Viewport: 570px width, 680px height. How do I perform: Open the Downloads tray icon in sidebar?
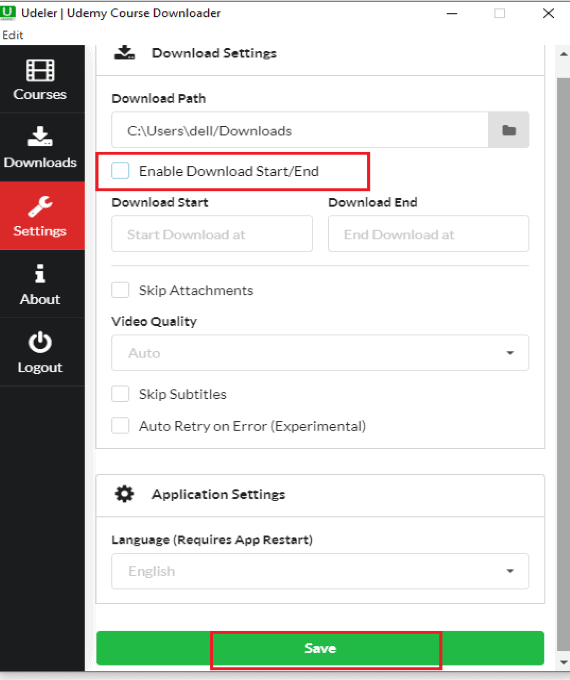[x=40, y=136]
